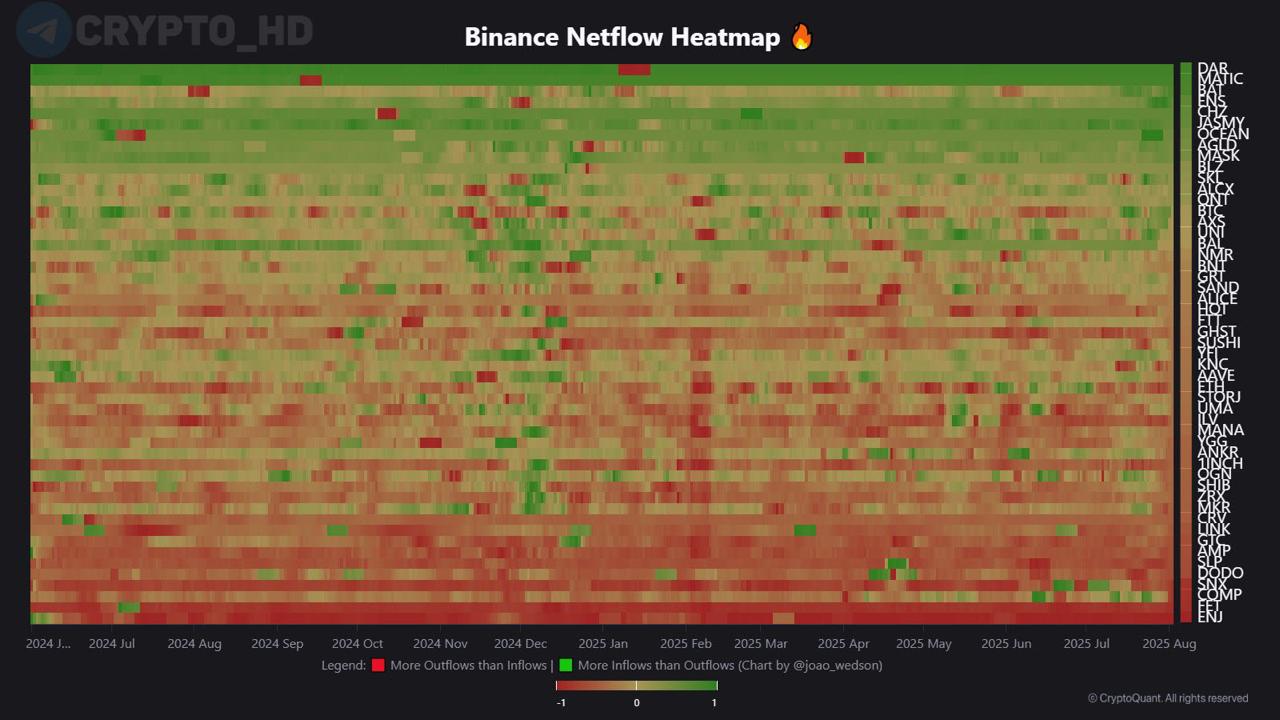The width and height of the screenshot is (1280, 720).
Task: Click the SHIB ticker label
Action: pyautogui.click(x=1214, y=486)
